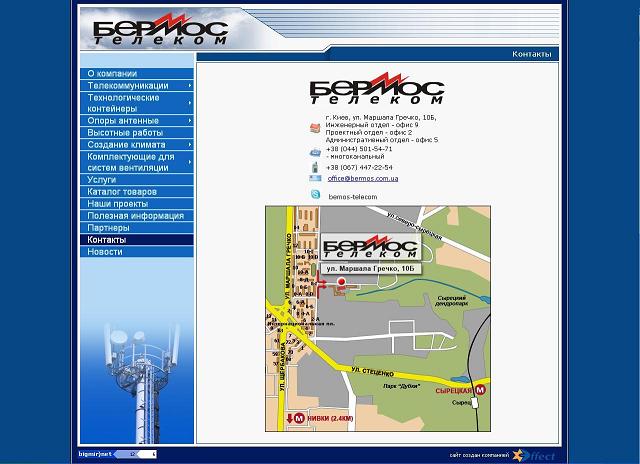640x464 pixels.
Task: Click the Контакты page header title
Action: point(531,54)
